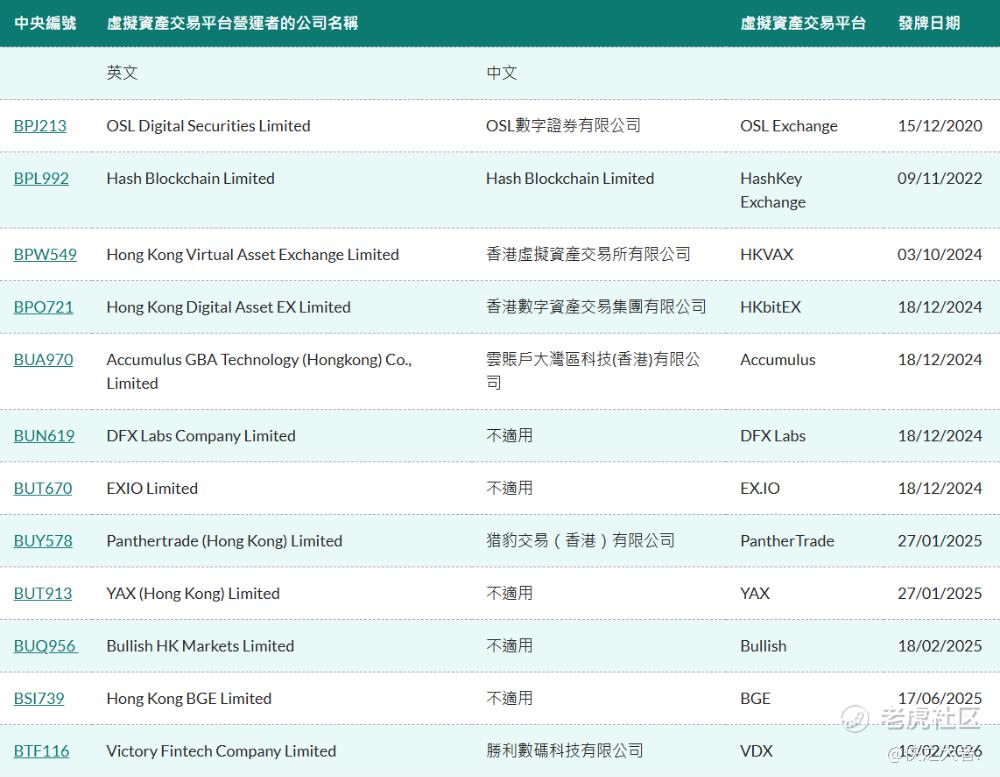Select 勝利數碼科技有限公司 Chinese name

(x=564, y=751)
